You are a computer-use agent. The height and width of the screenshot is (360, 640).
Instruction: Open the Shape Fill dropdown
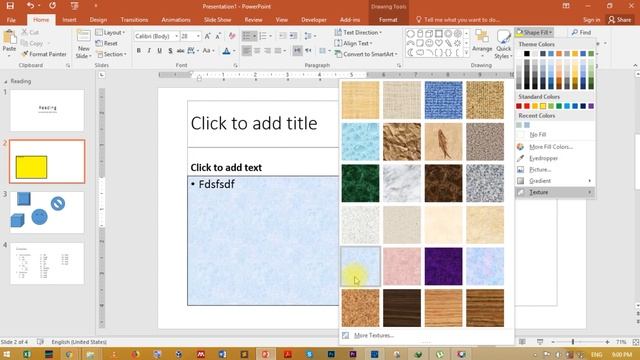pos(534,32)
